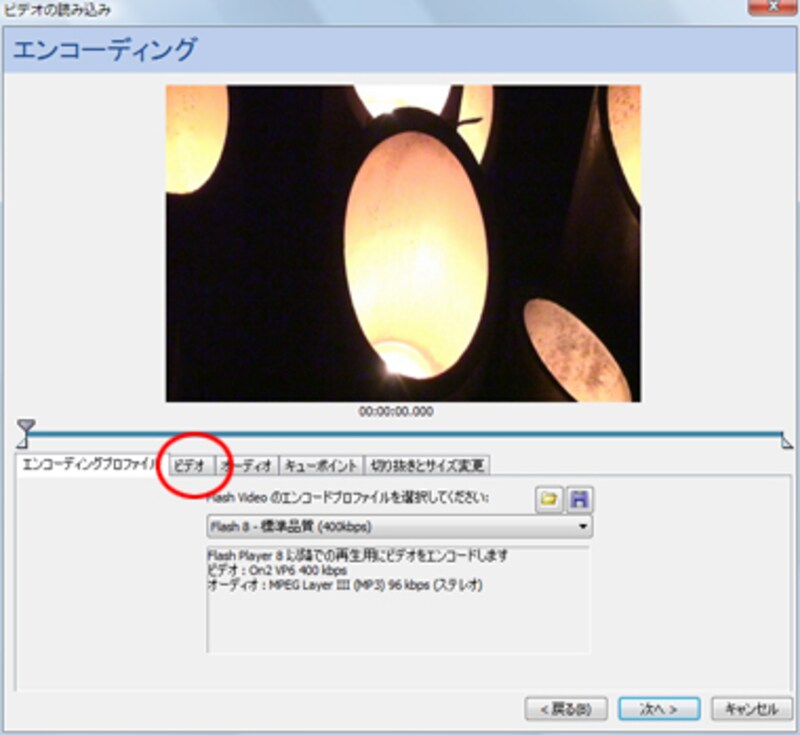Image resolution: width=800 pixels, height=735 pixels.
Task: Click the エンコーディング heading text
Action: tap(105, 49)
